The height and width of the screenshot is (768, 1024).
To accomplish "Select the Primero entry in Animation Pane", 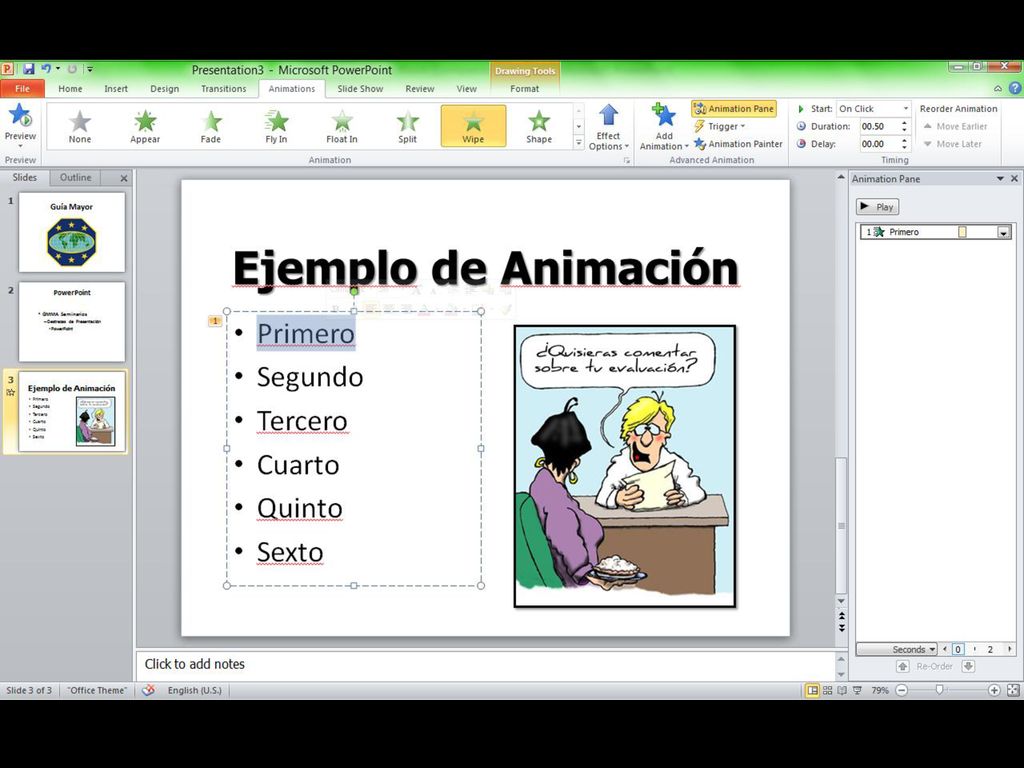I will [x=936, y=232].
